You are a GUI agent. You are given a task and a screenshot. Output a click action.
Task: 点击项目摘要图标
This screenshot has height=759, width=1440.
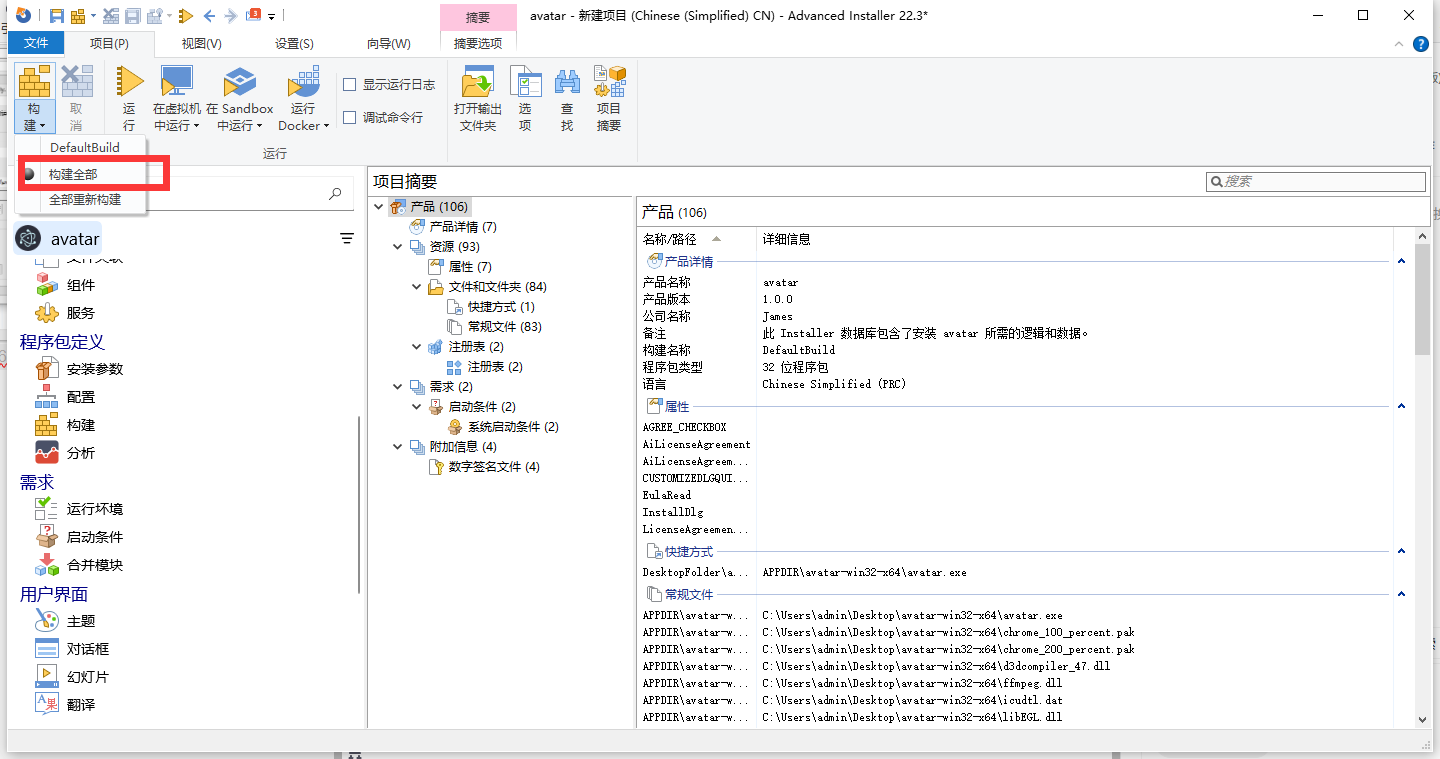pos(609,95)
